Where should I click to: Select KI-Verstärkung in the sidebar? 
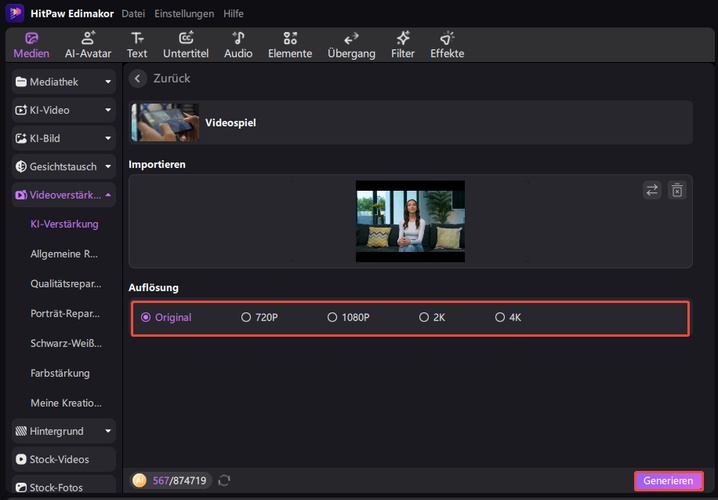click(x=65, y=224)
